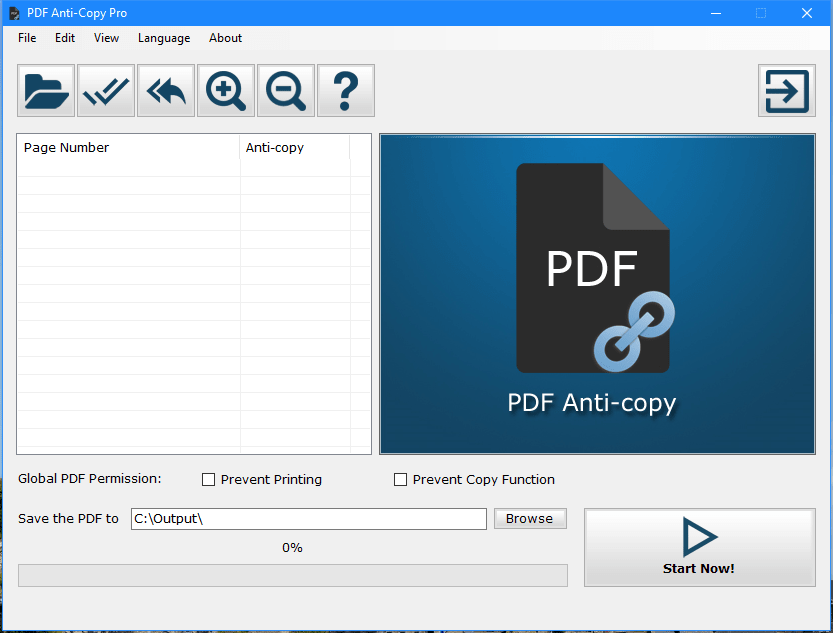This screenshot has width=833, height=633.
Task: Click the 'Global PDF Permission:' label
Action: pyautogui.click(x=89, y=478)
